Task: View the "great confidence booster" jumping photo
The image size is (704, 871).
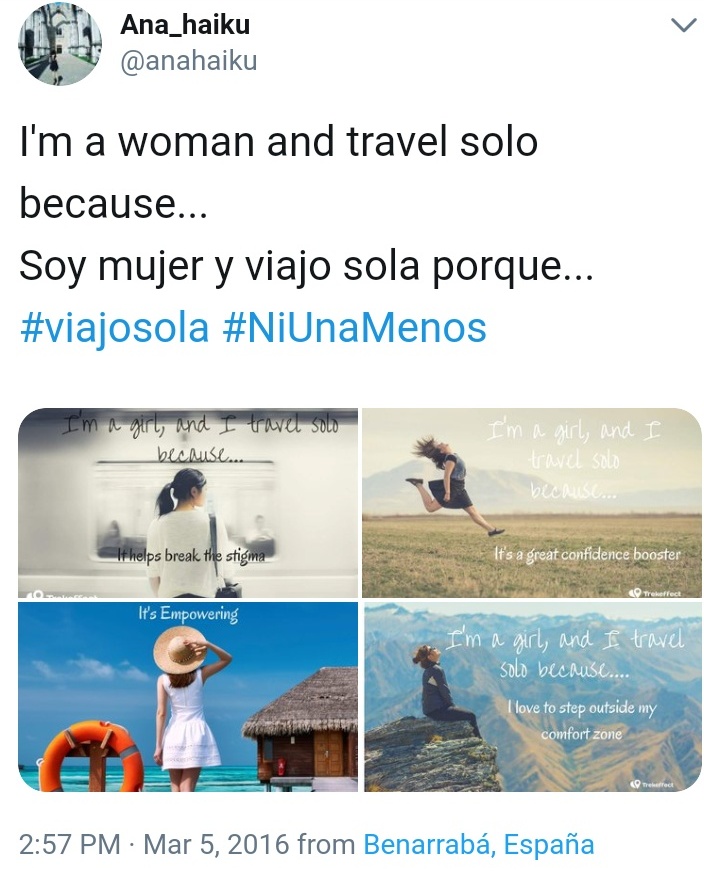Action: point(532,503)
